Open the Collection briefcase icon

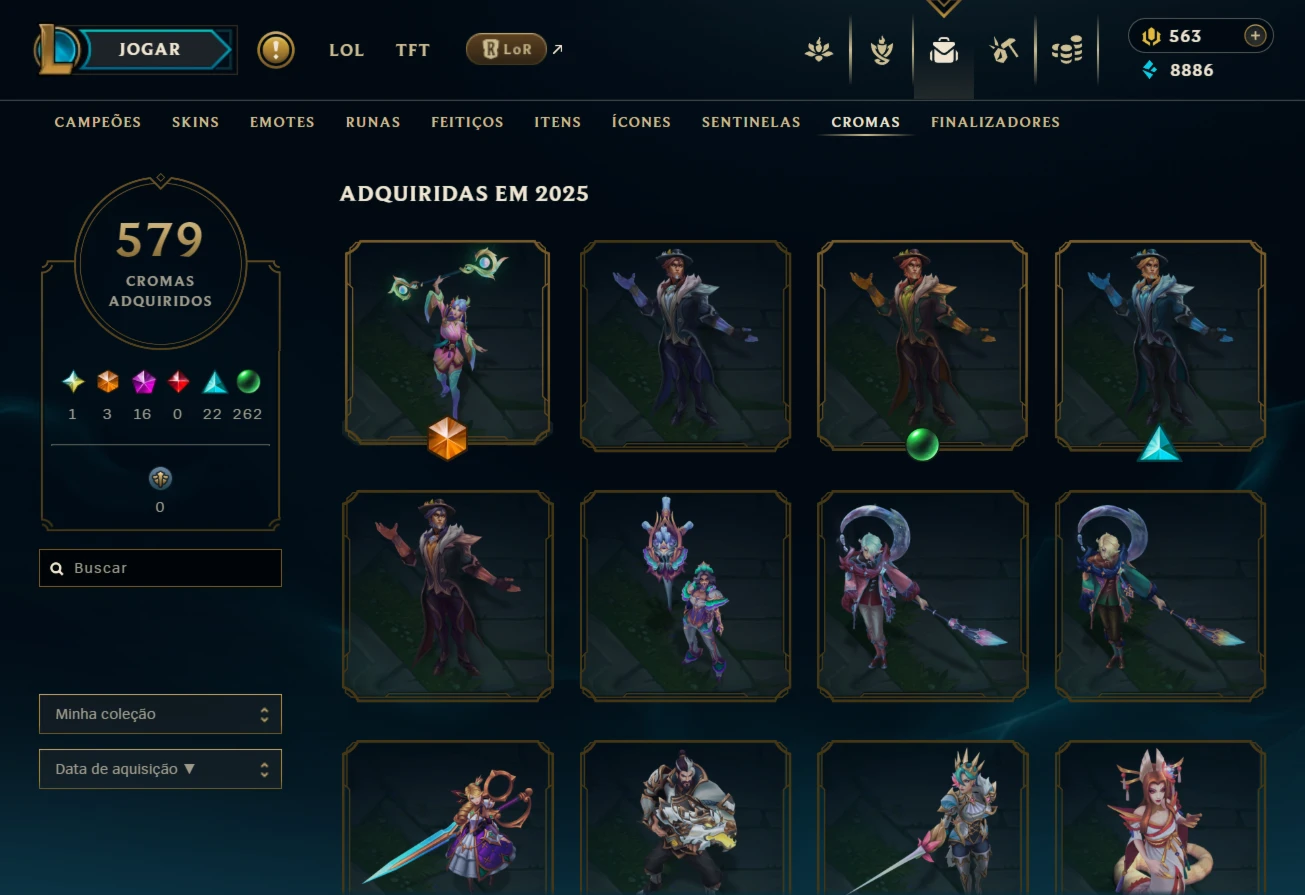943,50
